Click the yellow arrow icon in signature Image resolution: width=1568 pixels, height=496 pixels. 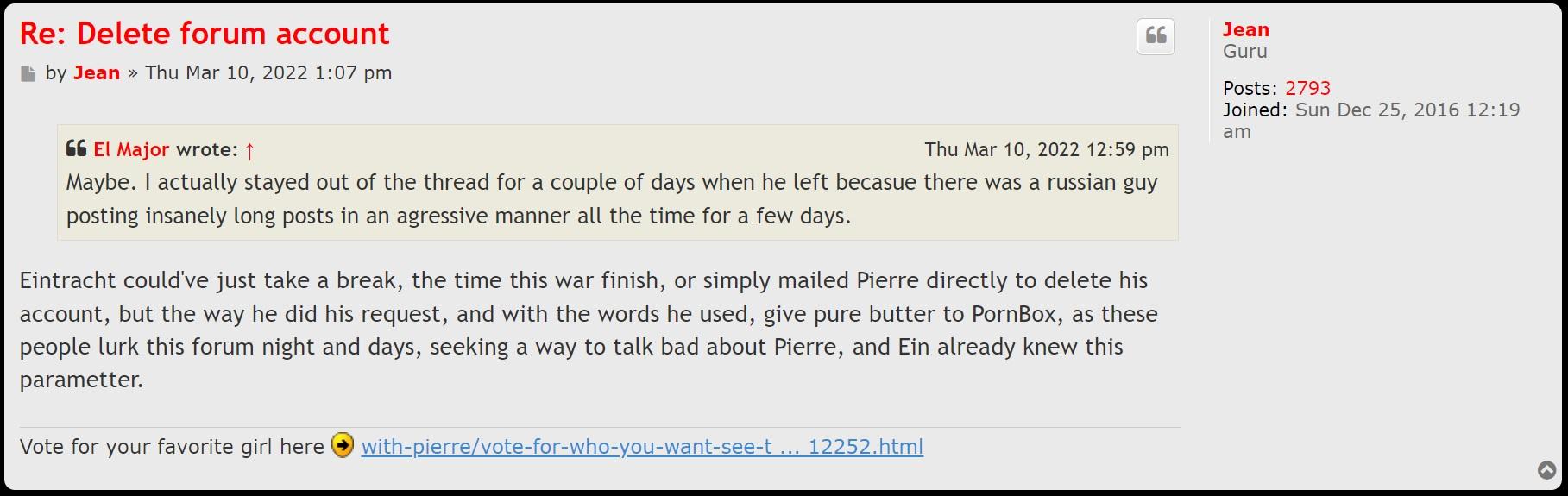coord(343,445)
